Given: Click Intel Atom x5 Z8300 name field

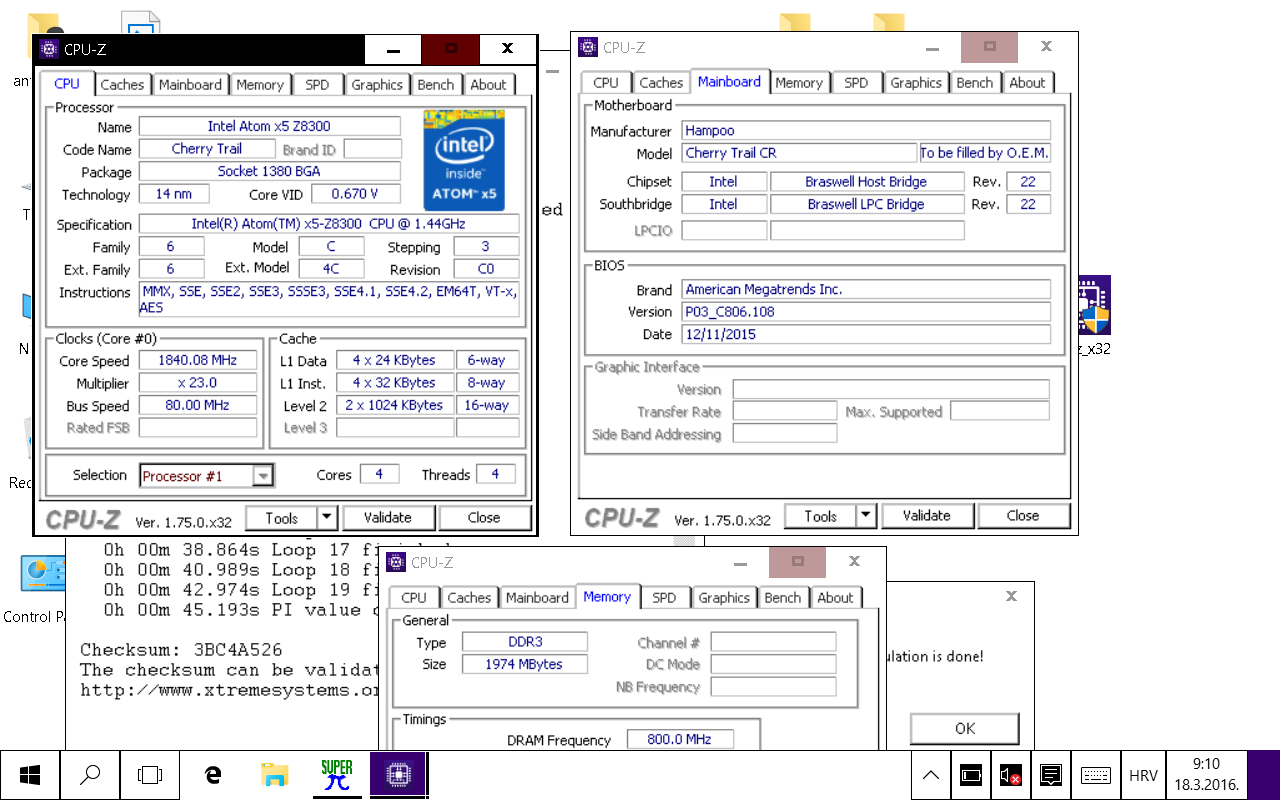Looking at the screenshot, I should click(x=269, y=126).
